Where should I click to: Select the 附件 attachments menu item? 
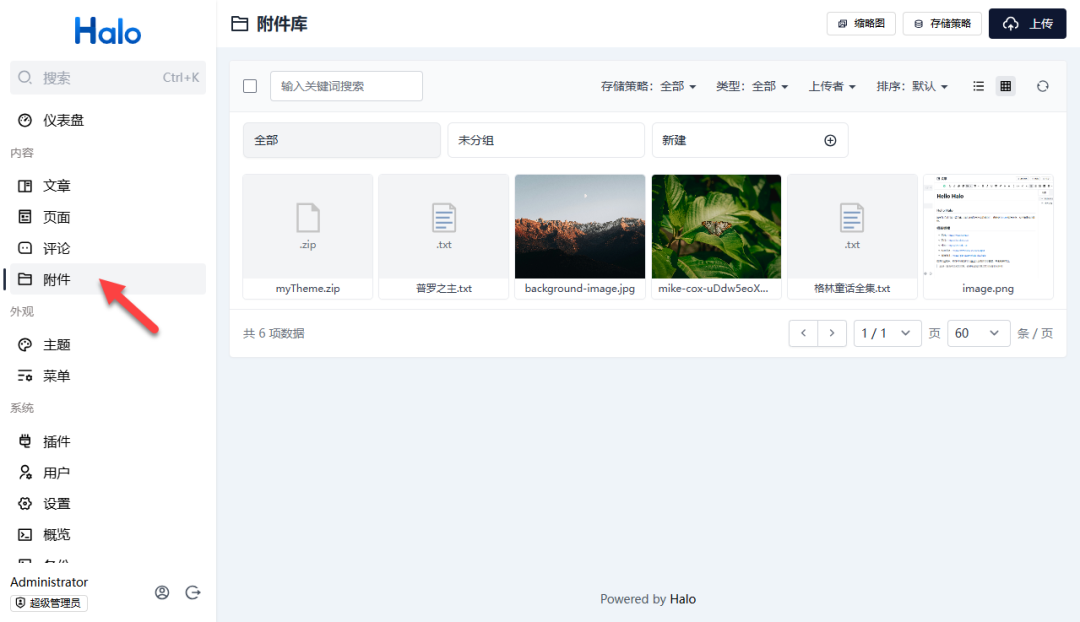[107, 279]
